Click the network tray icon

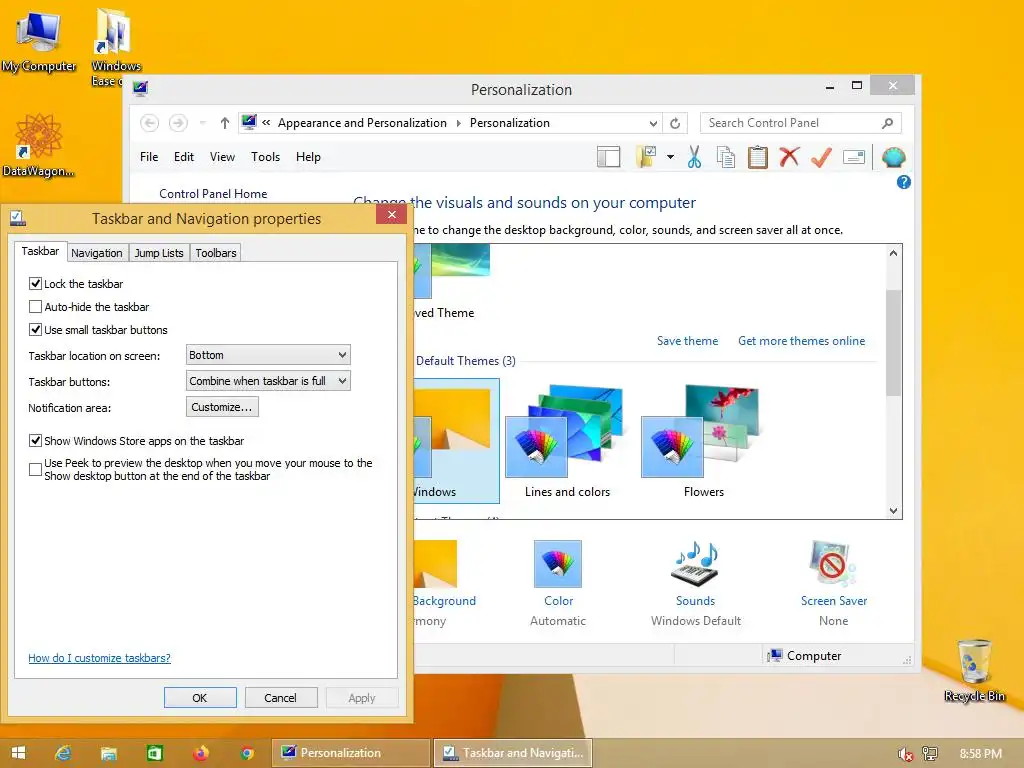coord(930,754)
